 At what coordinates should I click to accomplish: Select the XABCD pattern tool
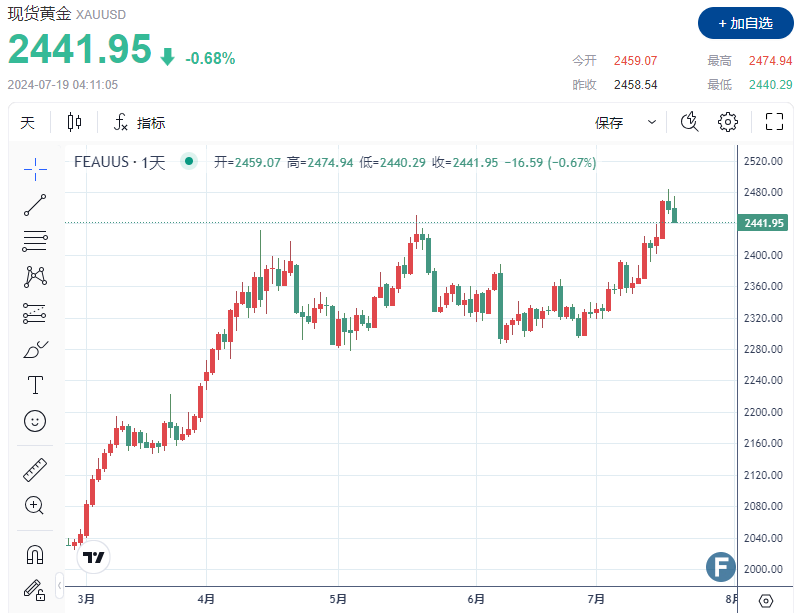click(35, 277)
